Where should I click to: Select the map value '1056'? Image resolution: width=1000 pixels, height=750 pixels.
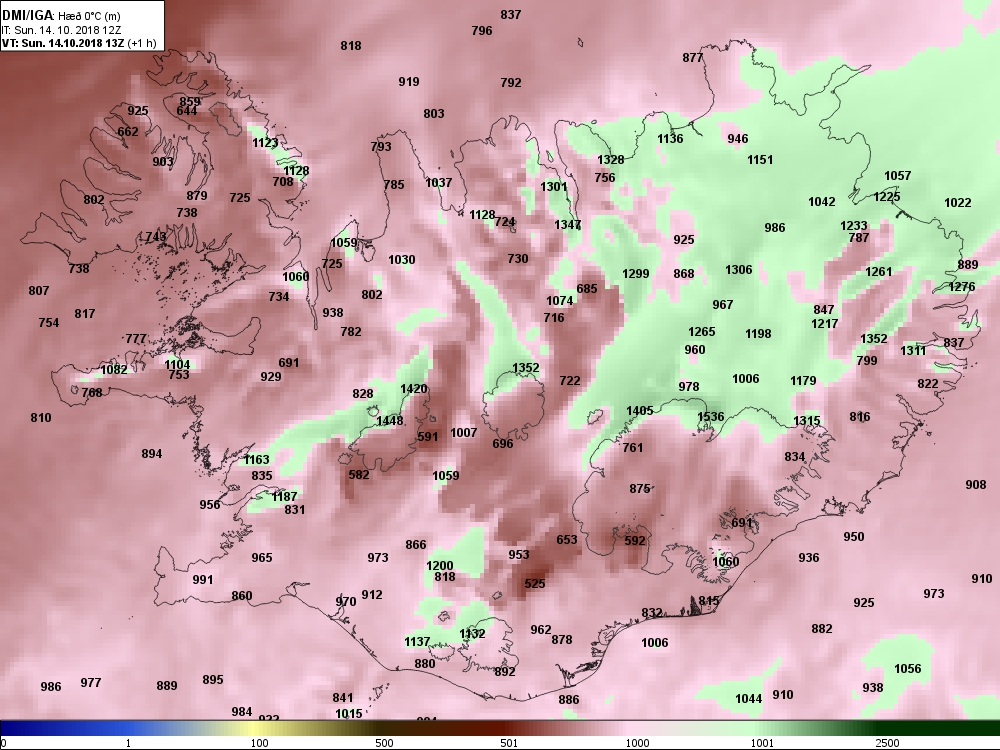[x=908, y=668]
